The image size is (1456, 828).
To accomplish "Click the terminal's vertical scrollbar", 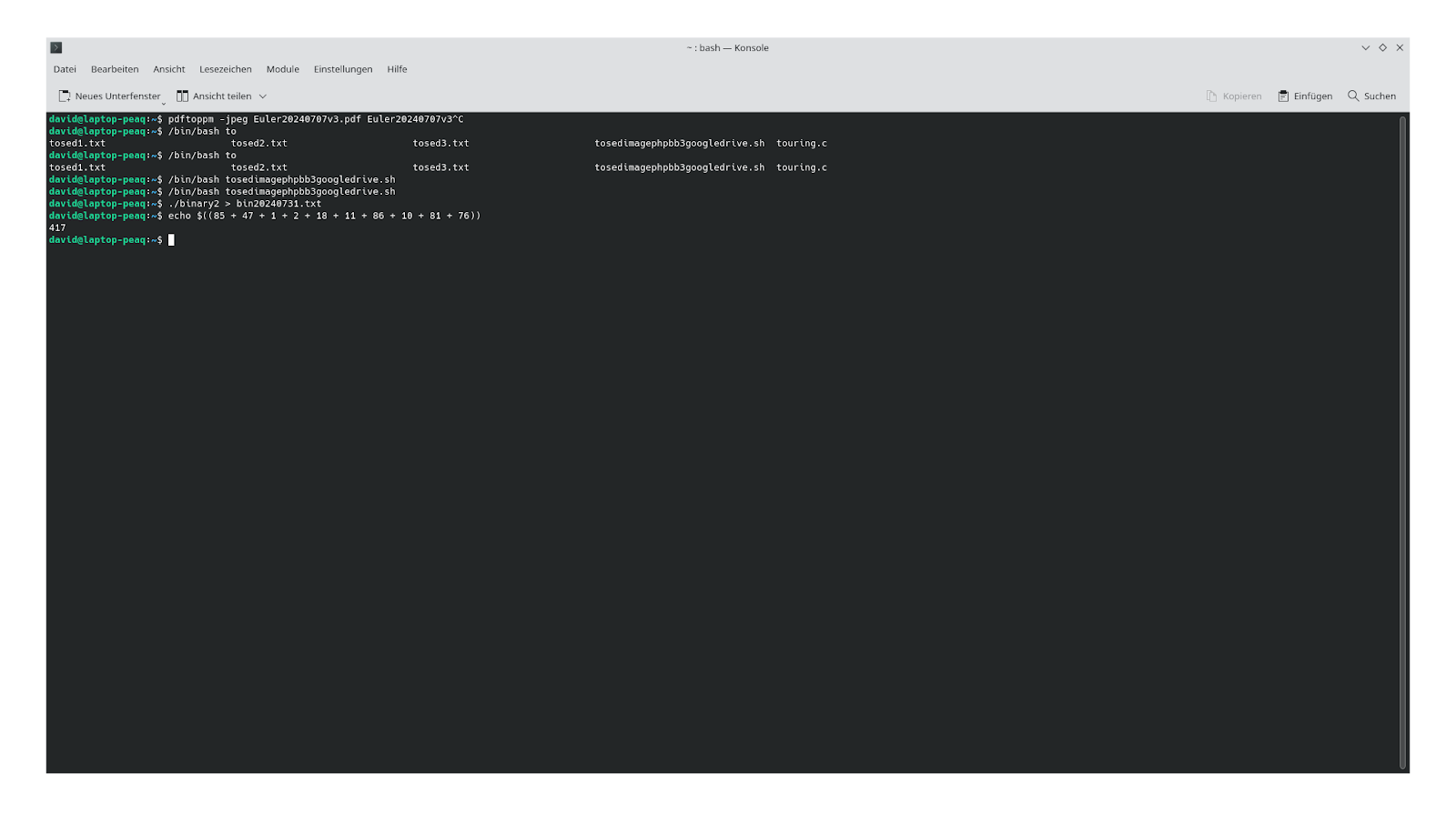I will pyautogui.click(x=1402, y=442).
